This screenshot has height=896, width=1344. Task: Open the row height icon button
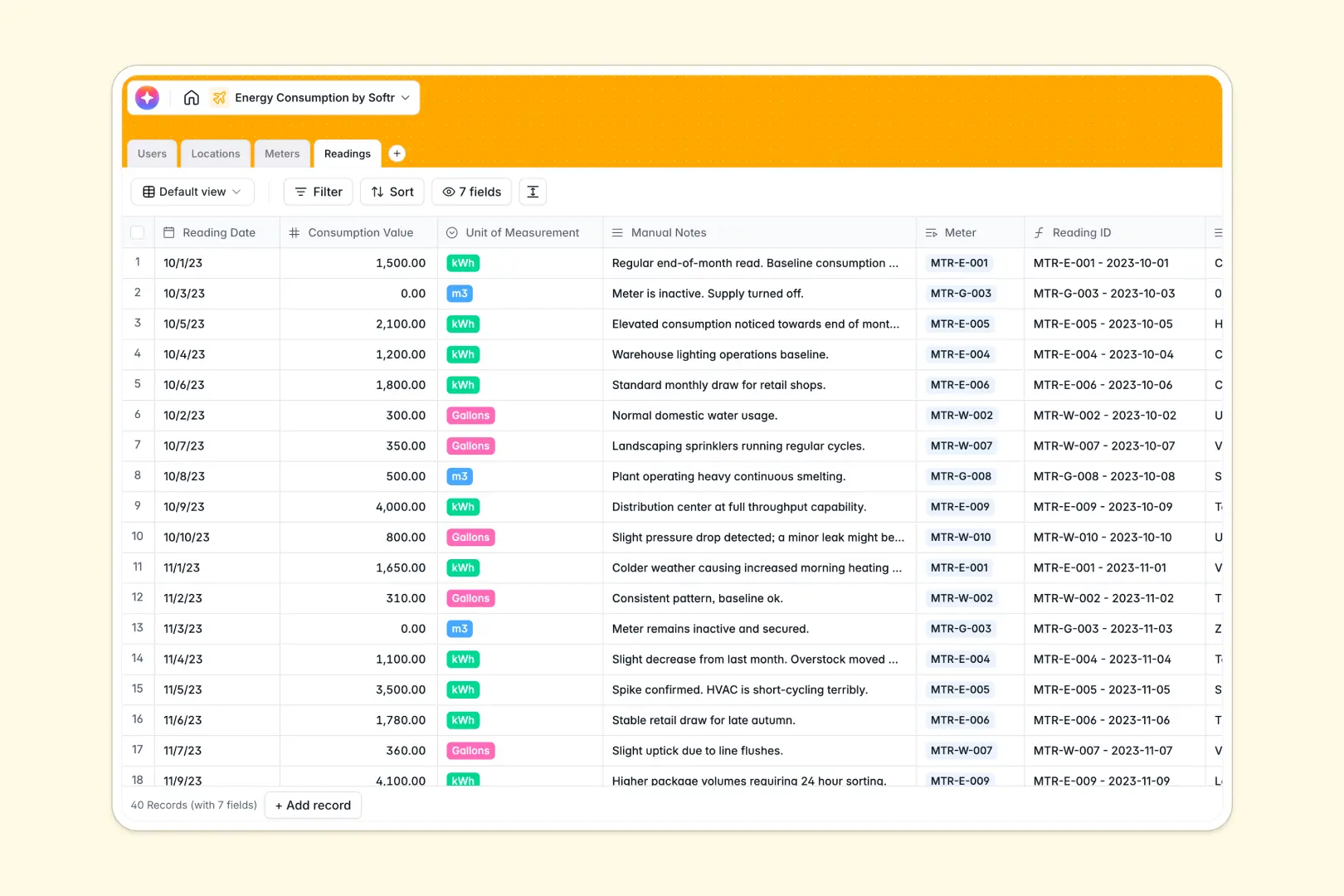point(533,192)
